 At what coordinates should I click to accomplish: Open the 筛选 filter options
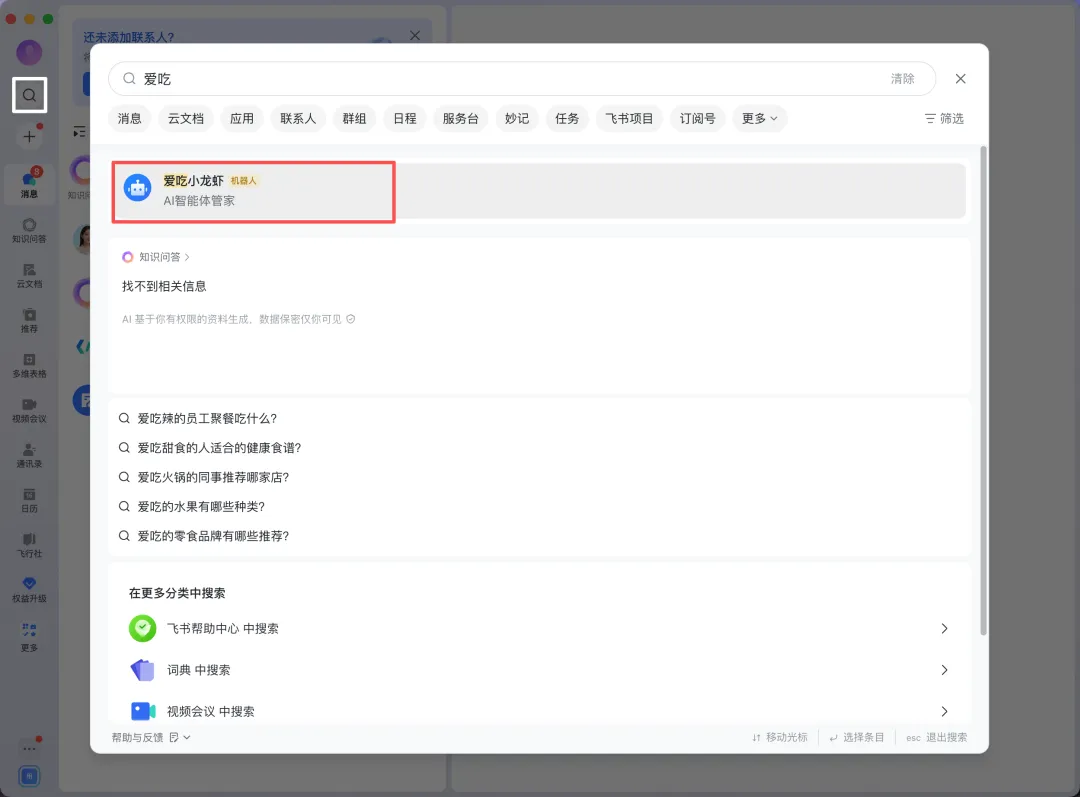(944, 118)
